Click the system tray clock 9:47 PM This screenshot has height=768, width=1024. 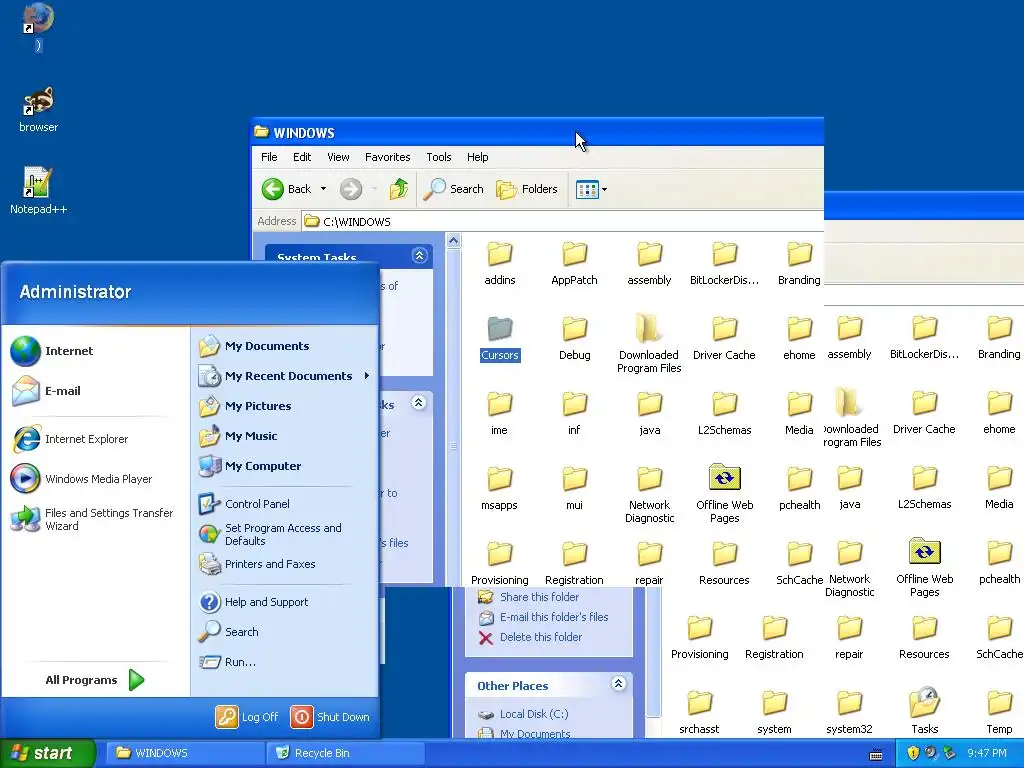click(x=987, y=753)
